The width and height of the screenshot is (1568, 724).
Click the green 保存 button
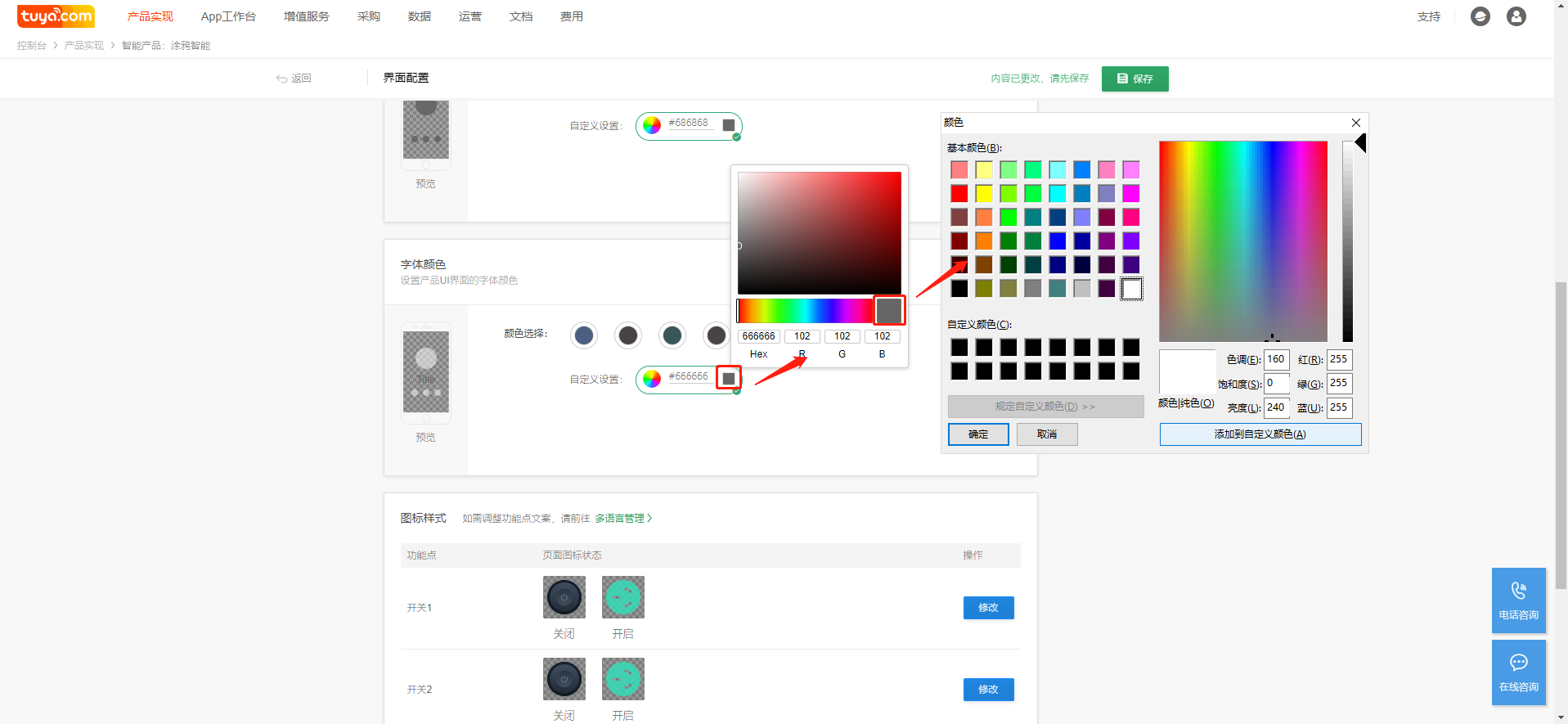click(x=1135, y=79)
